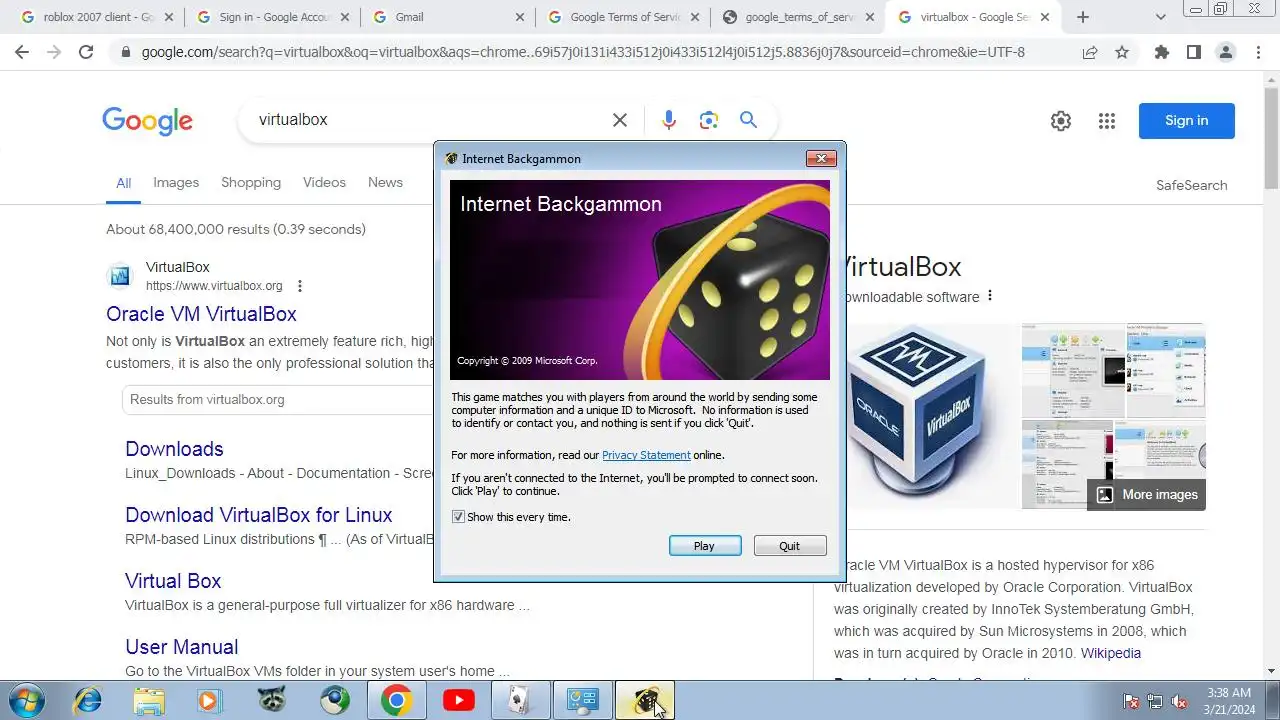The width and height of the screenshot is (1280, 720).
Task: Click the volume muted tray icon
Action: 1179,701
